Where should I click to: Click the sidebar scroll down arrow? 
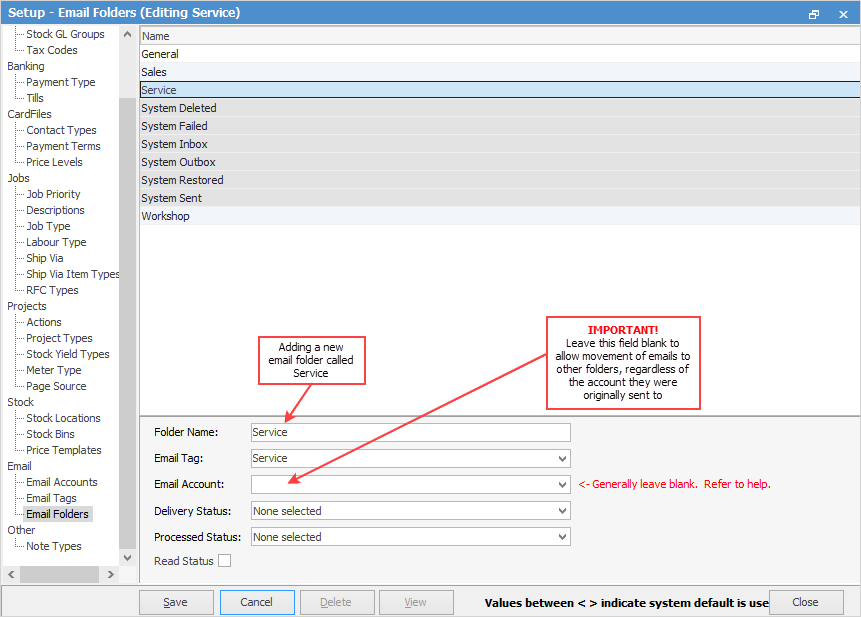pos(127,558)
